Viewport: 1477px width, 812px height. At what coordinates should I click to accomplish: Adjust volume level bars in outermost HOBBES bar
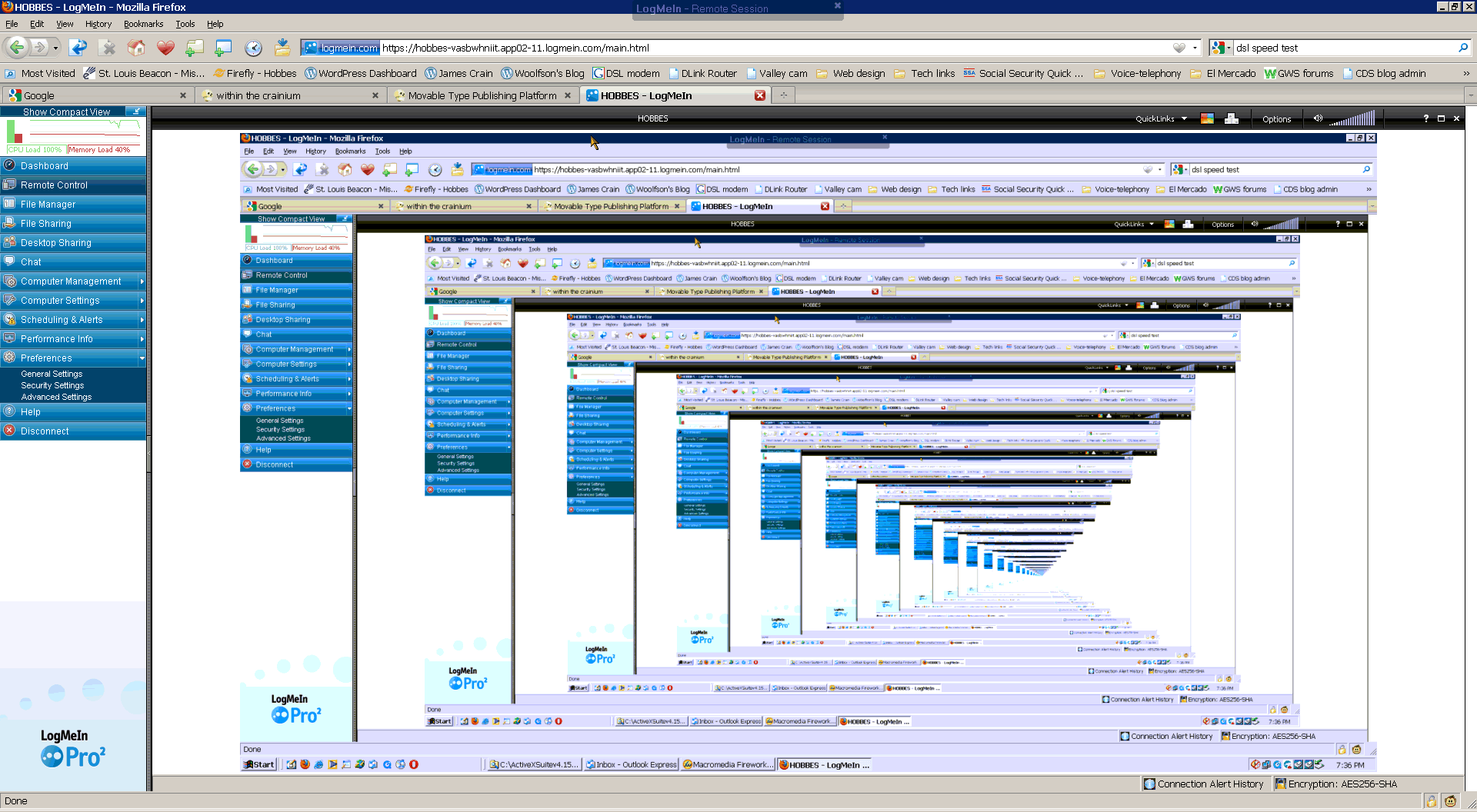1352,119
